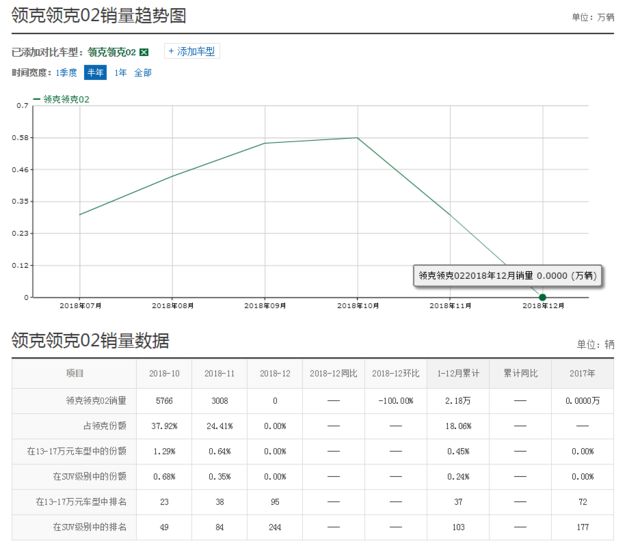Click the ranking 38 cell
Image resolution: width=640 pixels, height=552 pixels.
pyautogui.click(x=220, y=502)
